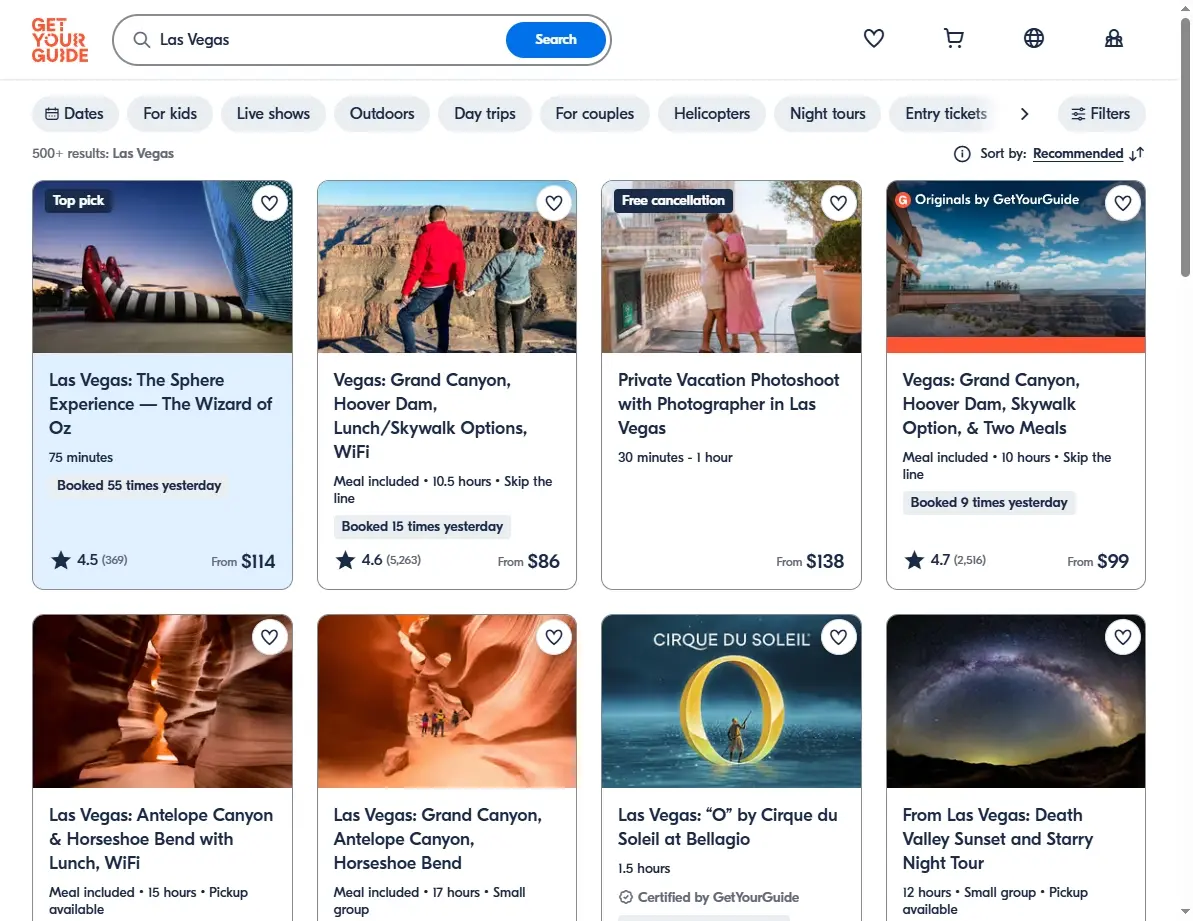Favorite the Grand Canyon, Antelope Canyon 17 hours card

[554, 637]
